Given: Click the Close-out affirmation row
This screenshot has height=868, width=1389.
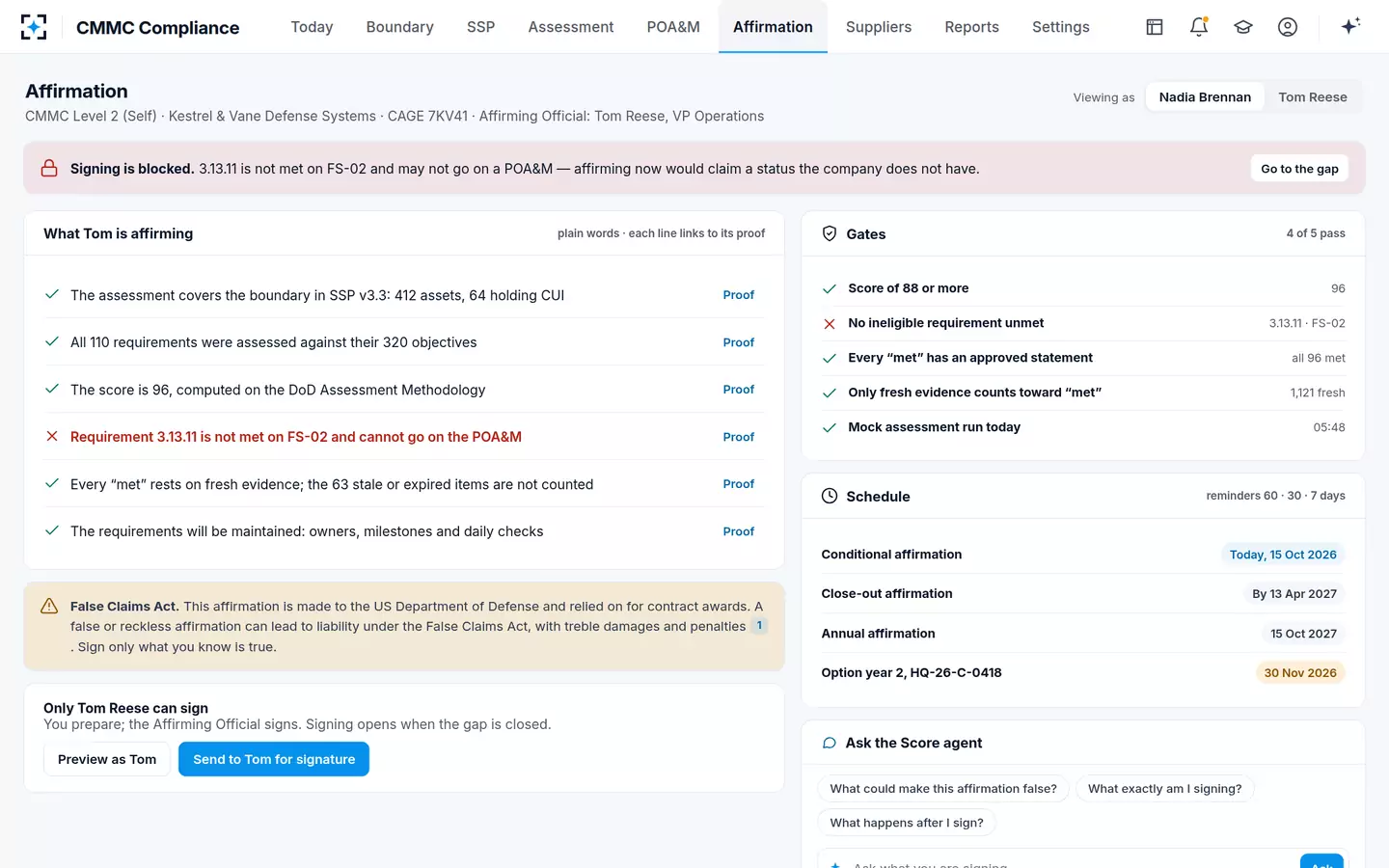Looking at the screenshot, I should [x=1082, y=594].
